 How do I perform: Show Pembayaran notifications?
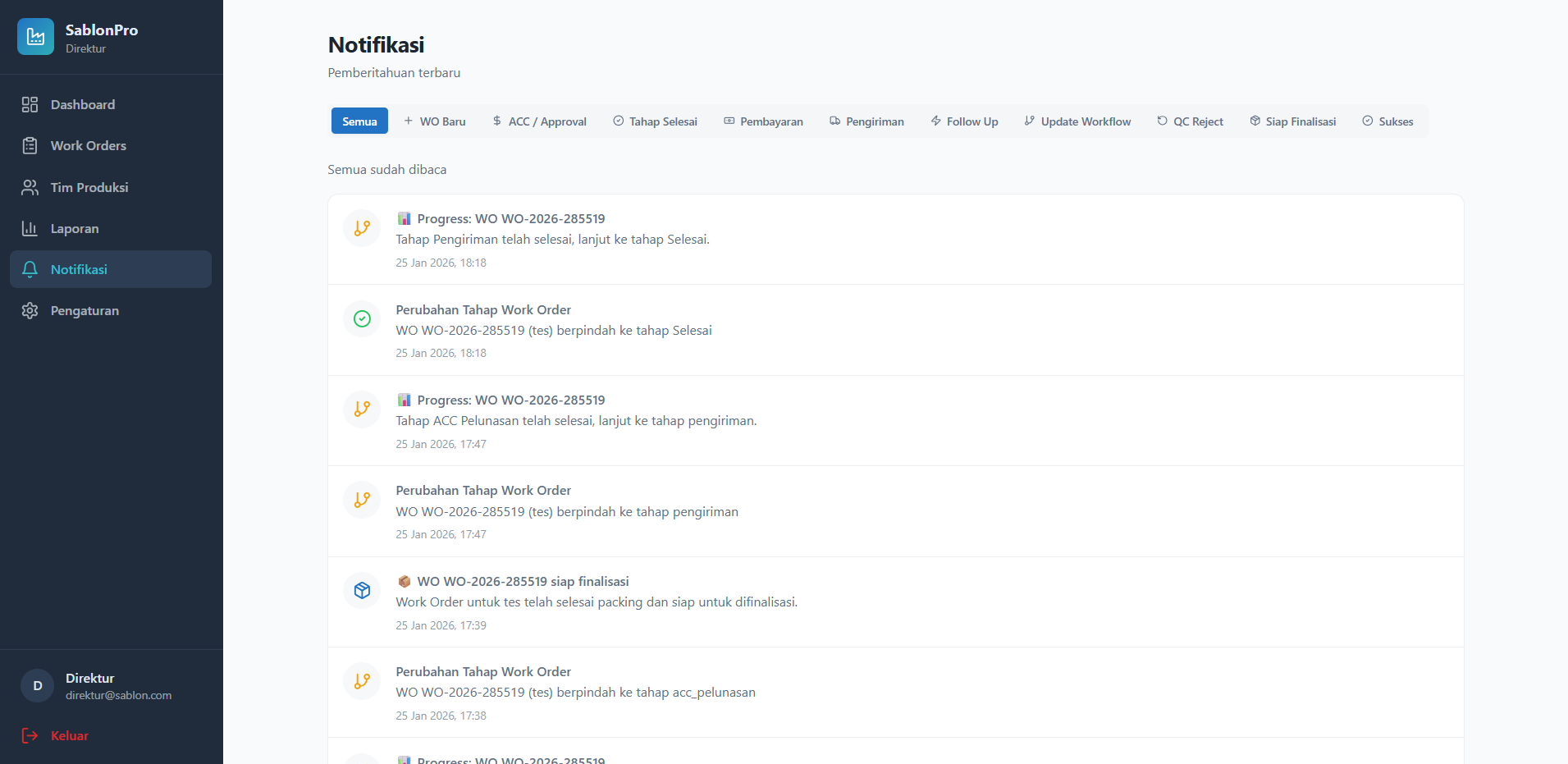pos(764,121)
